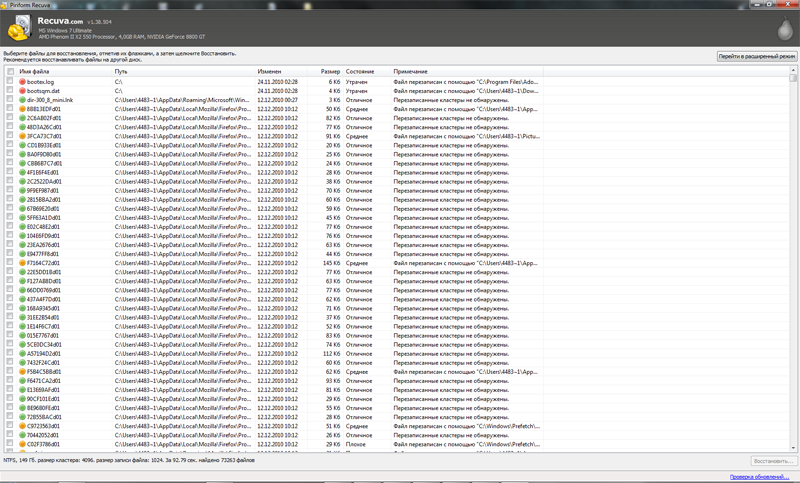This screenshot has width=800, height=483.
Task: Select the file name 1E14F6C7d01
Action: point(43,326)
